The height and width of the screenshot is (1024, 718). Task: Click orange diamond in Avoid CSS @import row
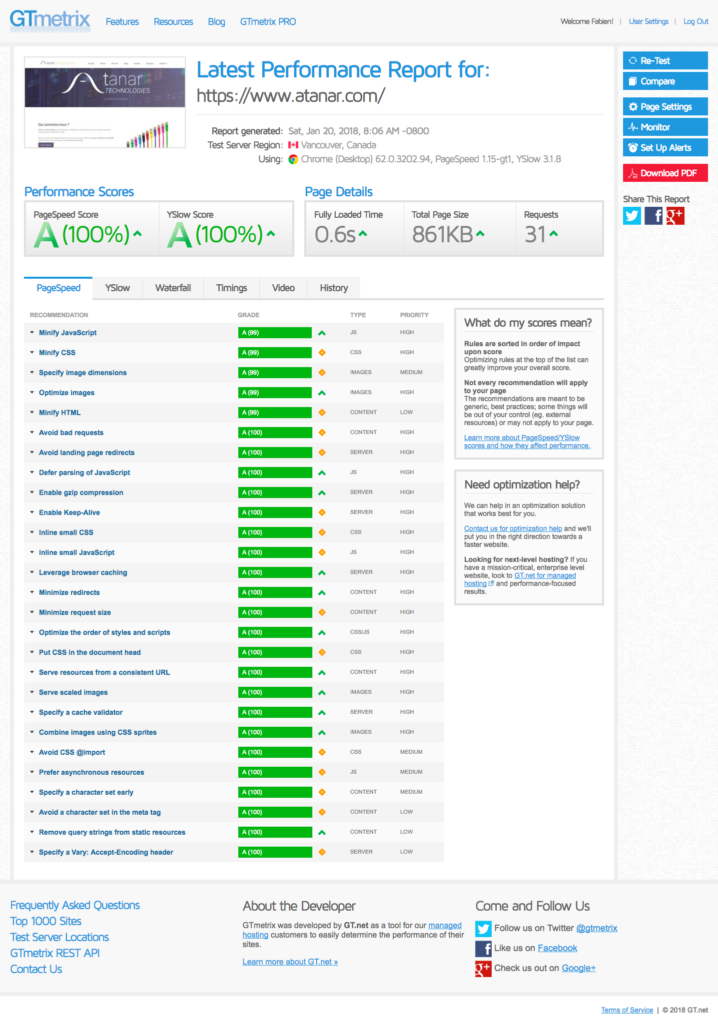321,752
